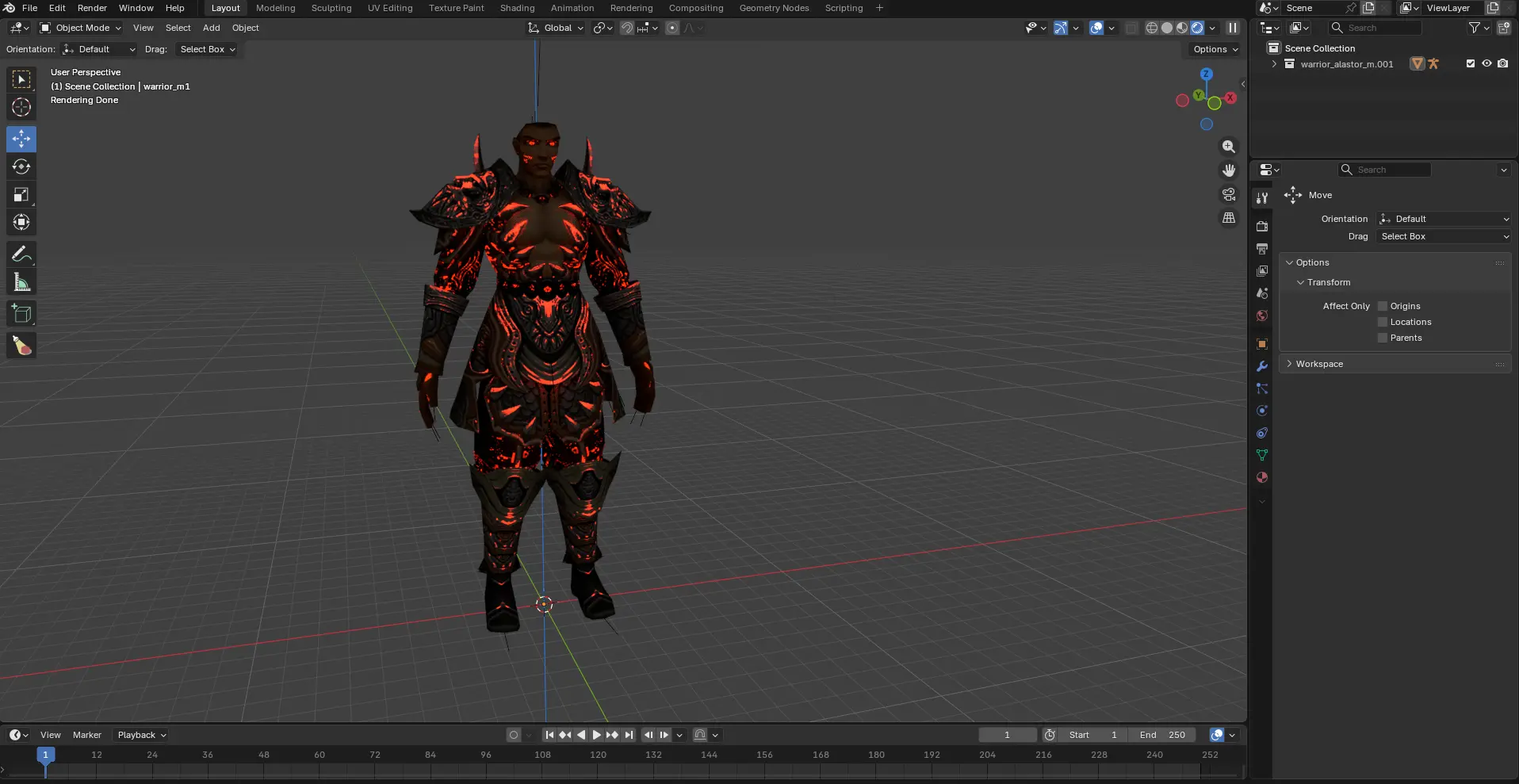
Task: Select the Select Box tool in toolbar
Action: pos(21,79)
